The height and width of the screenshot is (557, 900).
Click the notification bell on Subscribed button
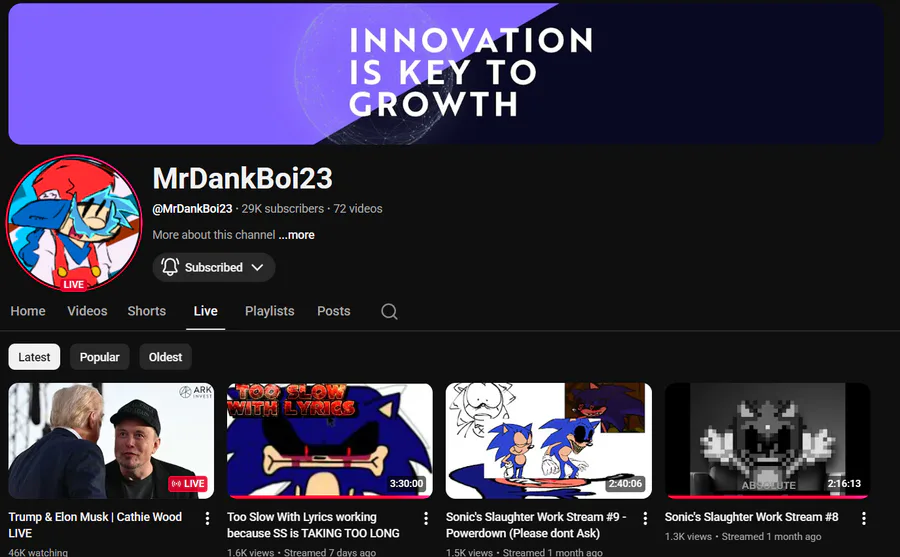click(170, 267)
